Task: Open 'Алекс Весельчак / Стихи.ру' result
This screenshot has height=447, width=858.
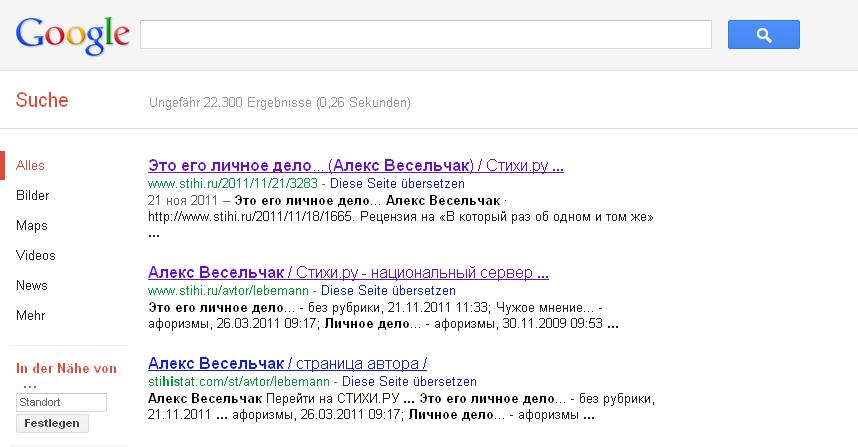Action: (x=348, y=272)
